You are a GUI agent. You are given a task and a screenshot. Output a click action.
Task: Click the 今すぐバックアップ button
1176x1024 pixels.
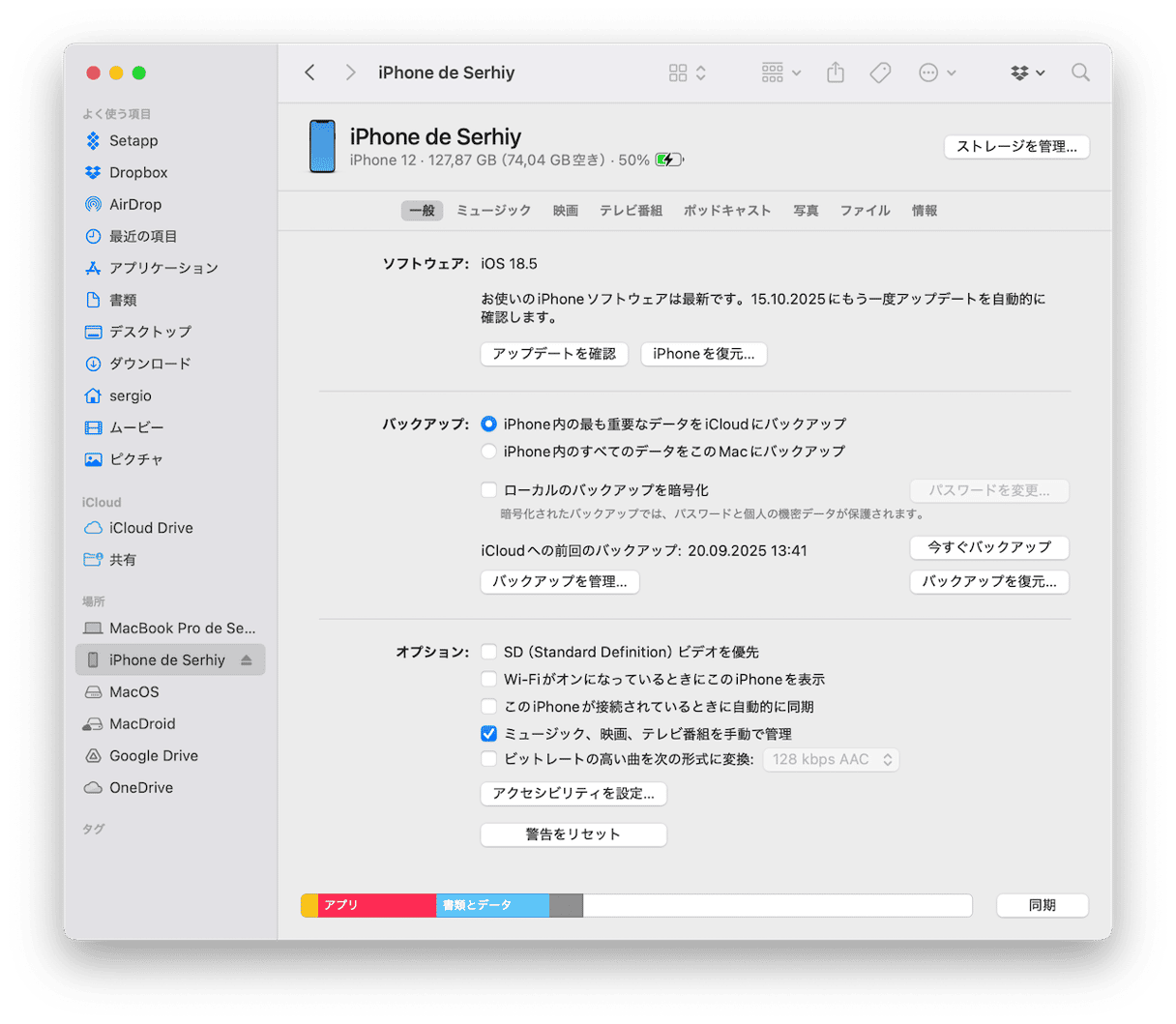[x=988, y=547]
